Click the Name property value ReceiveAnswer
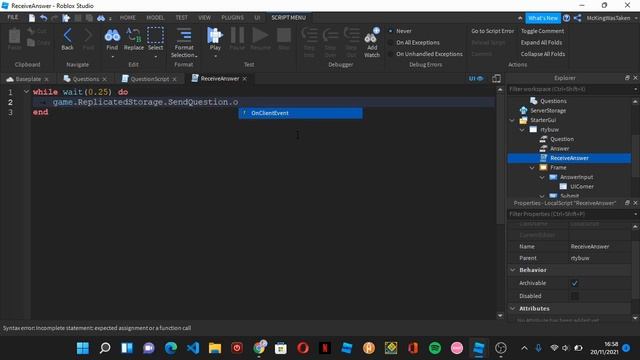Image resolution: width=640 pixels, height=360 pixels. (590, 247)
